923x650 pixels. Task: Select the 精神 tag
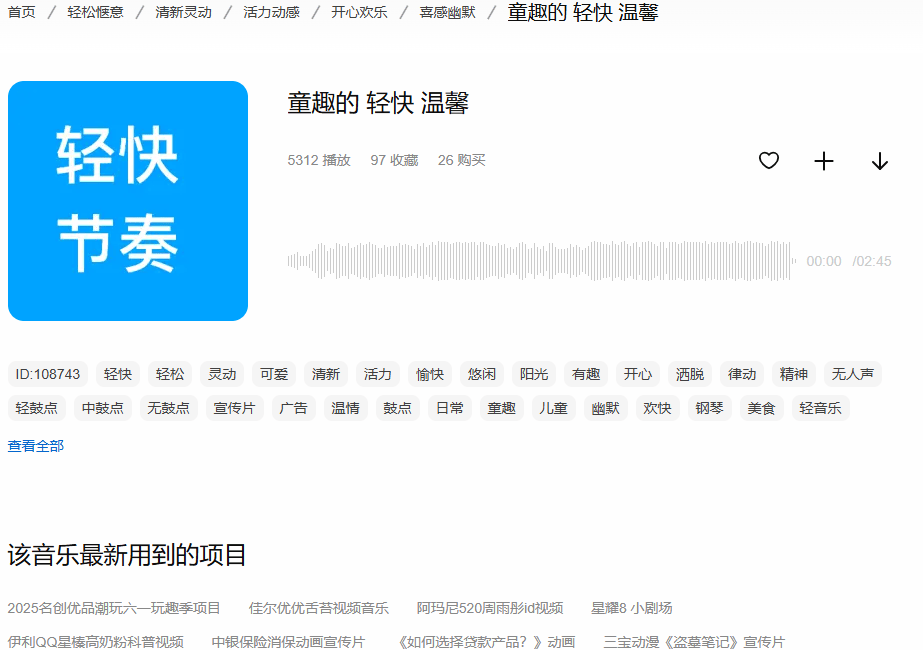793,374
